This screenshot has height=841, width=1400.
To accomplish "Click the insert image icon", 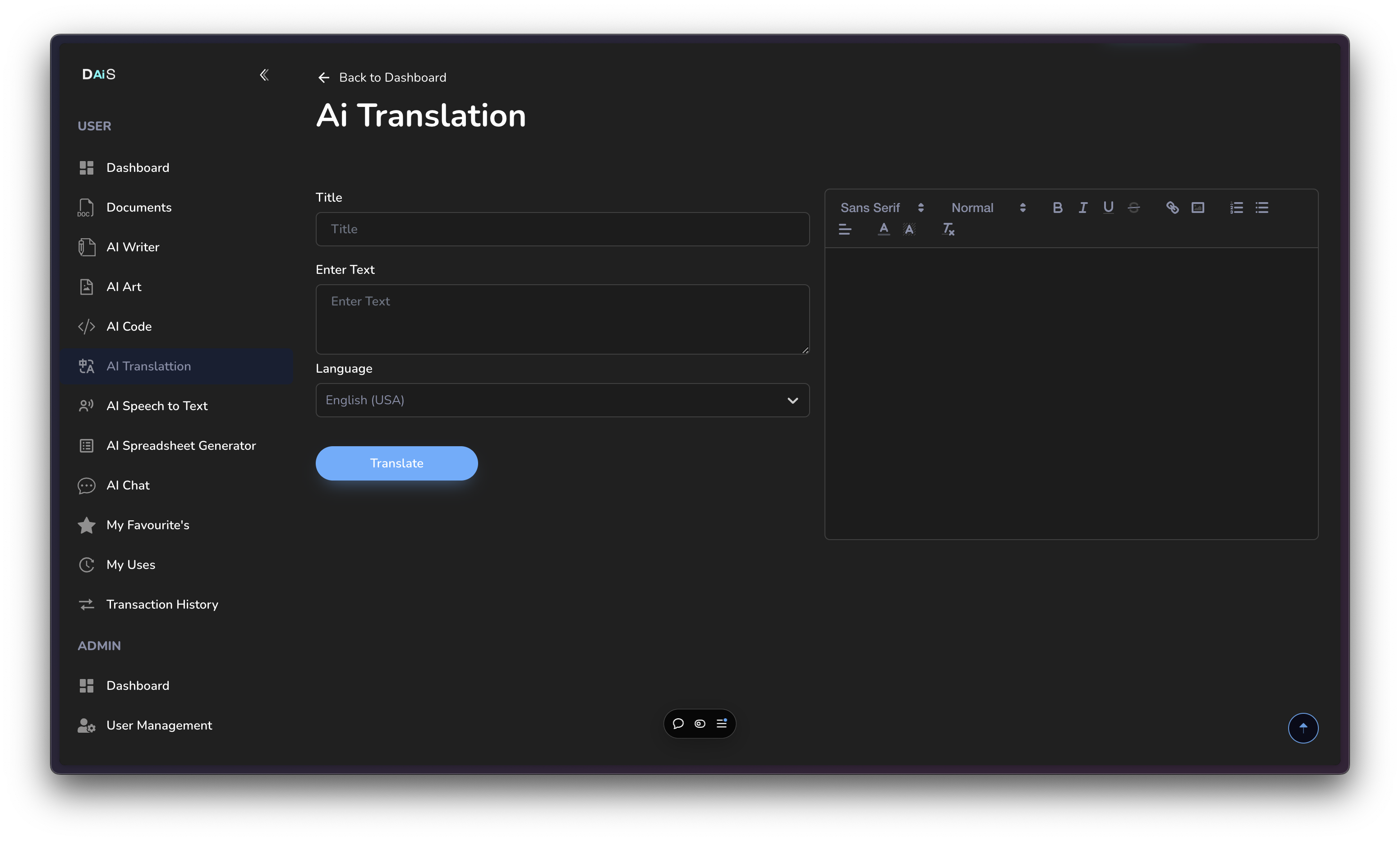I will click(x=1198, y=208).
